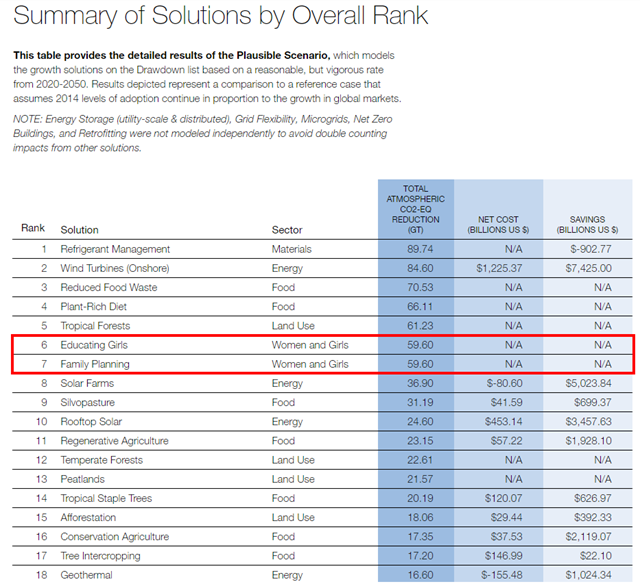Click the $37.53 net cost value
The height and width of the screenshot is (584, 640).
(507, 537)
